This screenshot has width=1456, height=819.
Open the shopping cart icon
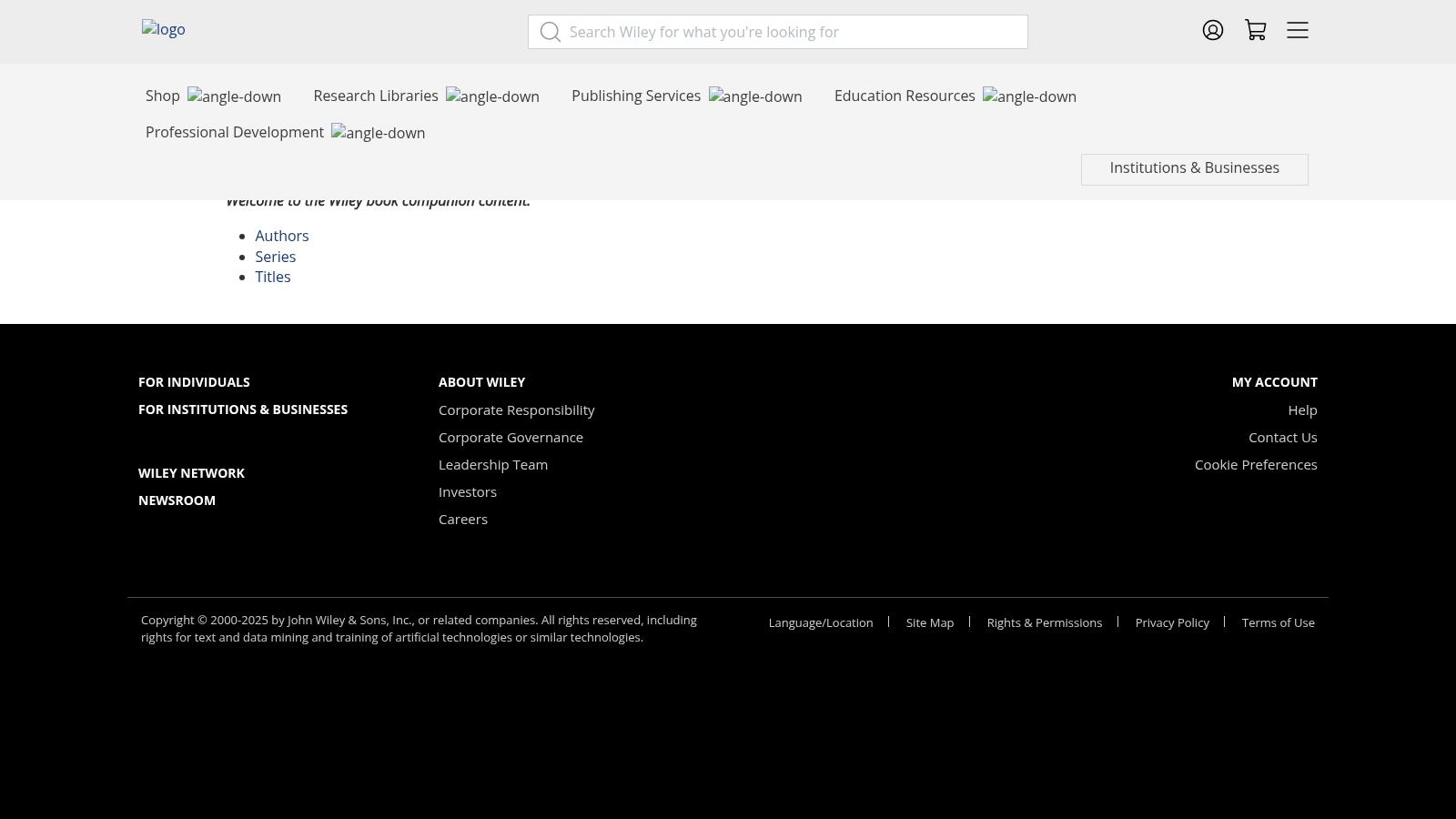tap(1256, 31)
